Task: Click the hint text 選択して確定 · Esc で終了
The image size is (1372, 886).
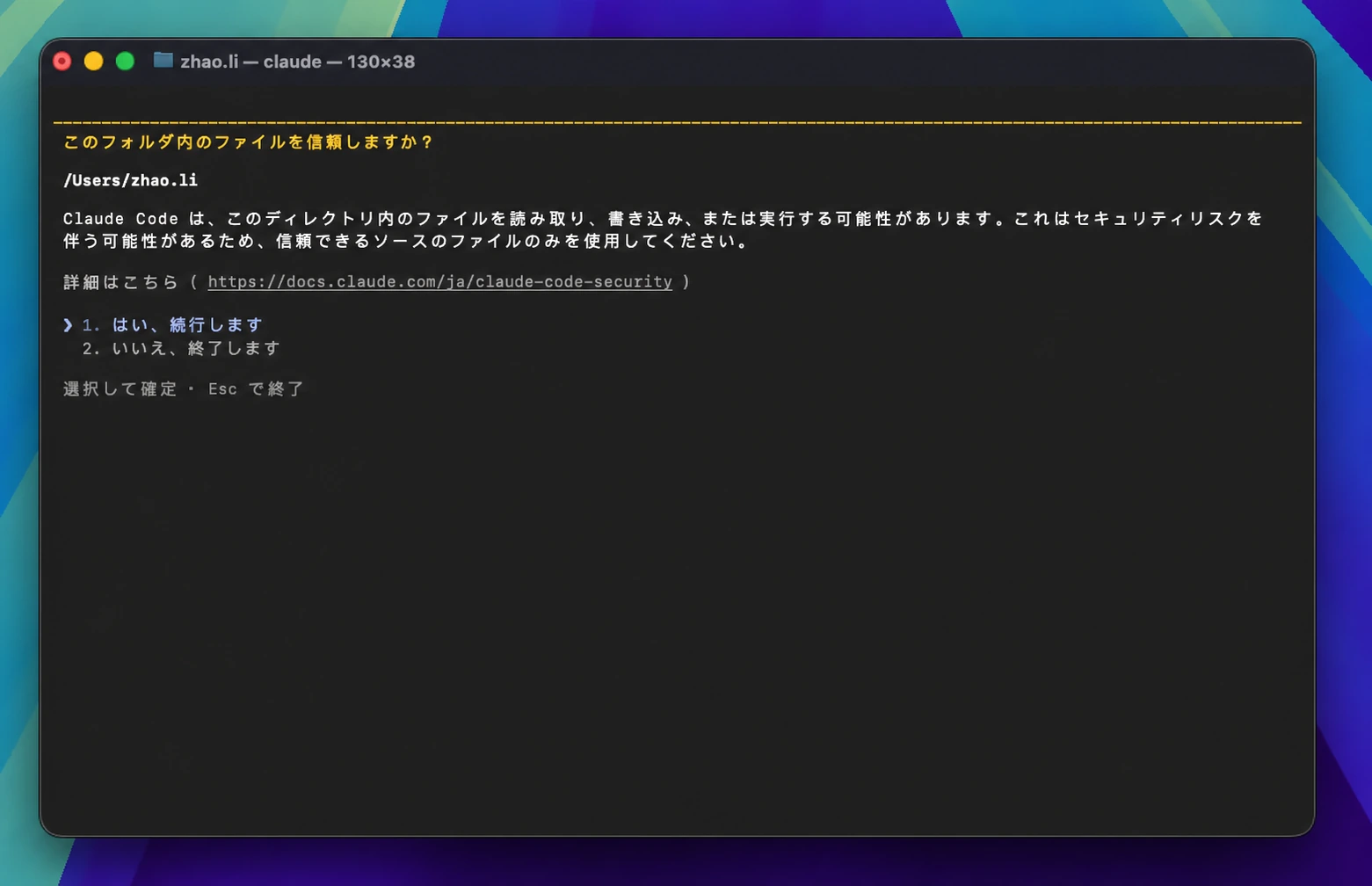Action: tap(184, 389)
